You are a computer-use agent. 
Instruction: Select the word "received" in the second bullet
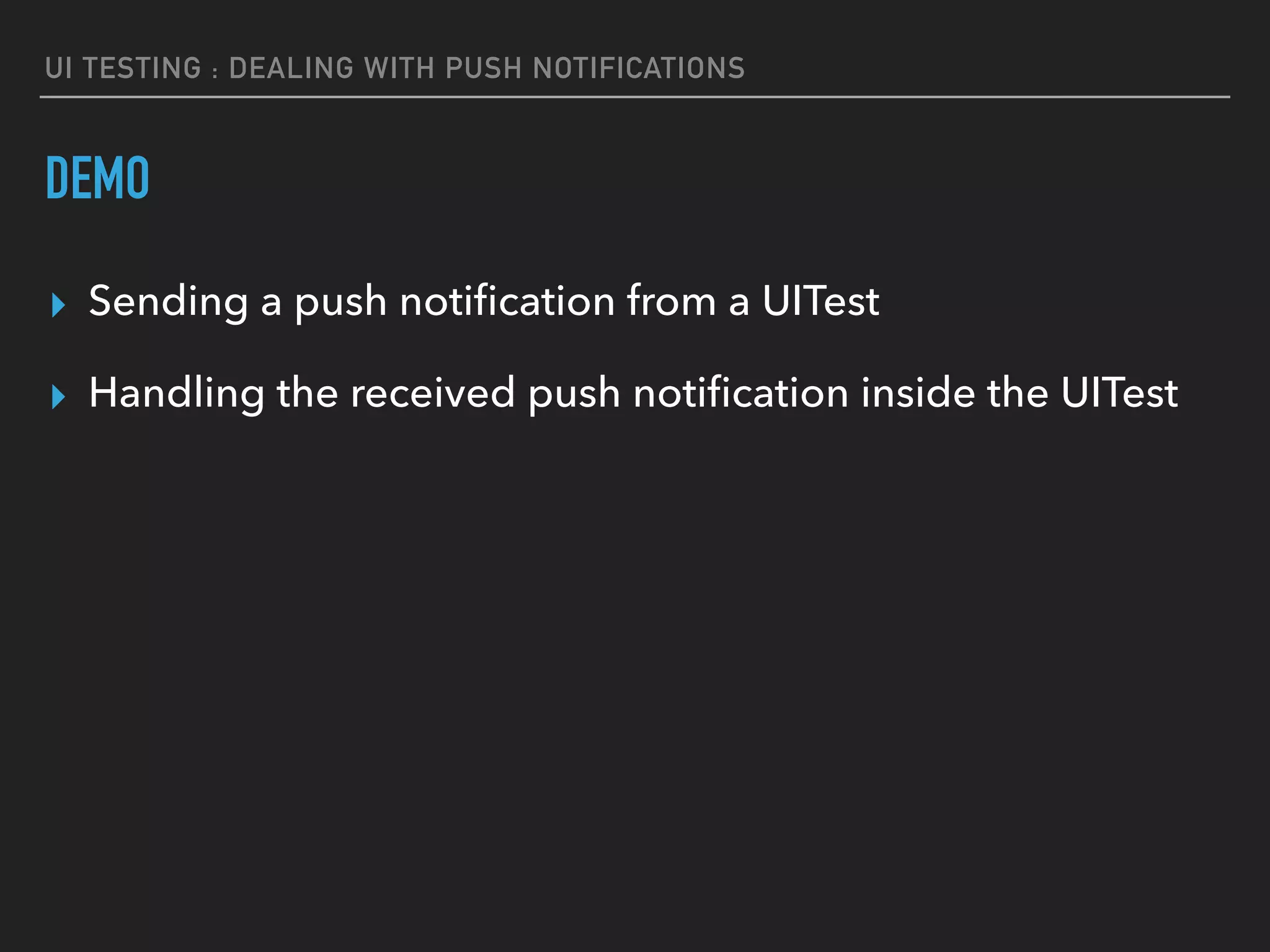tap(433, 394)
